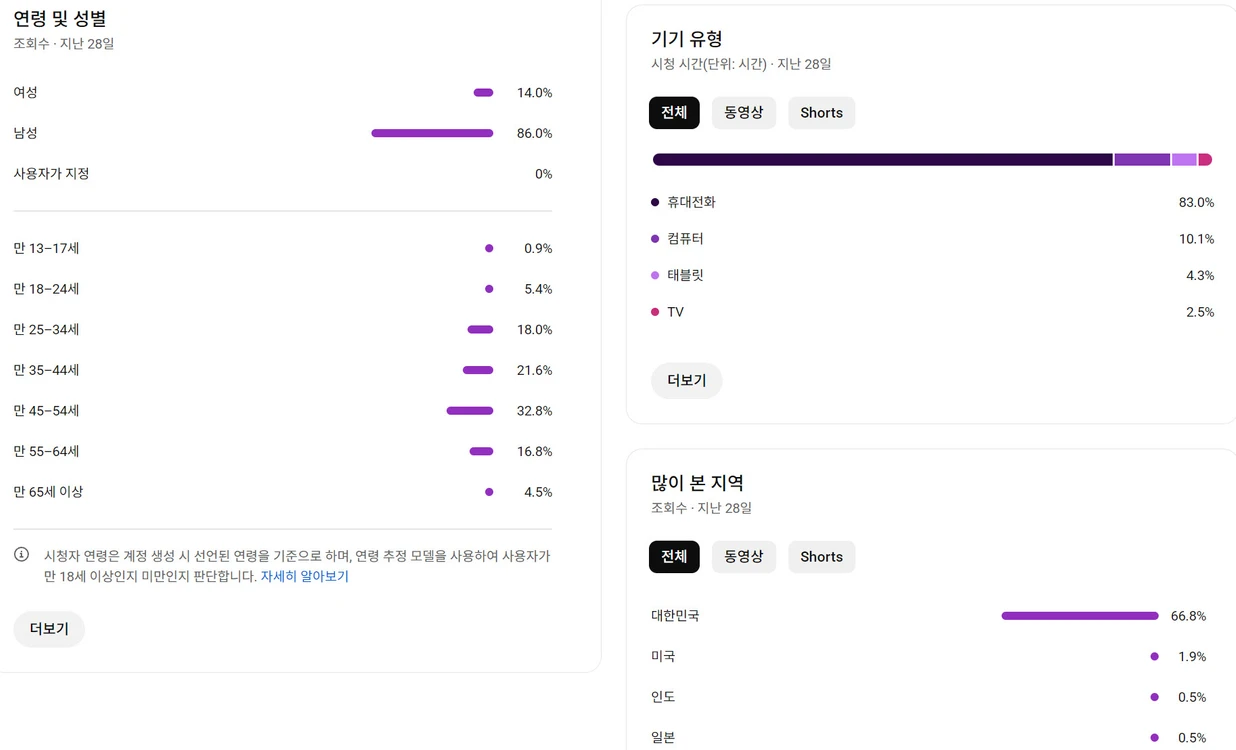The height and width of the screenshot is (750, 1236).
Task: Click the 연령 및 성별 heading
Action: 60,19
